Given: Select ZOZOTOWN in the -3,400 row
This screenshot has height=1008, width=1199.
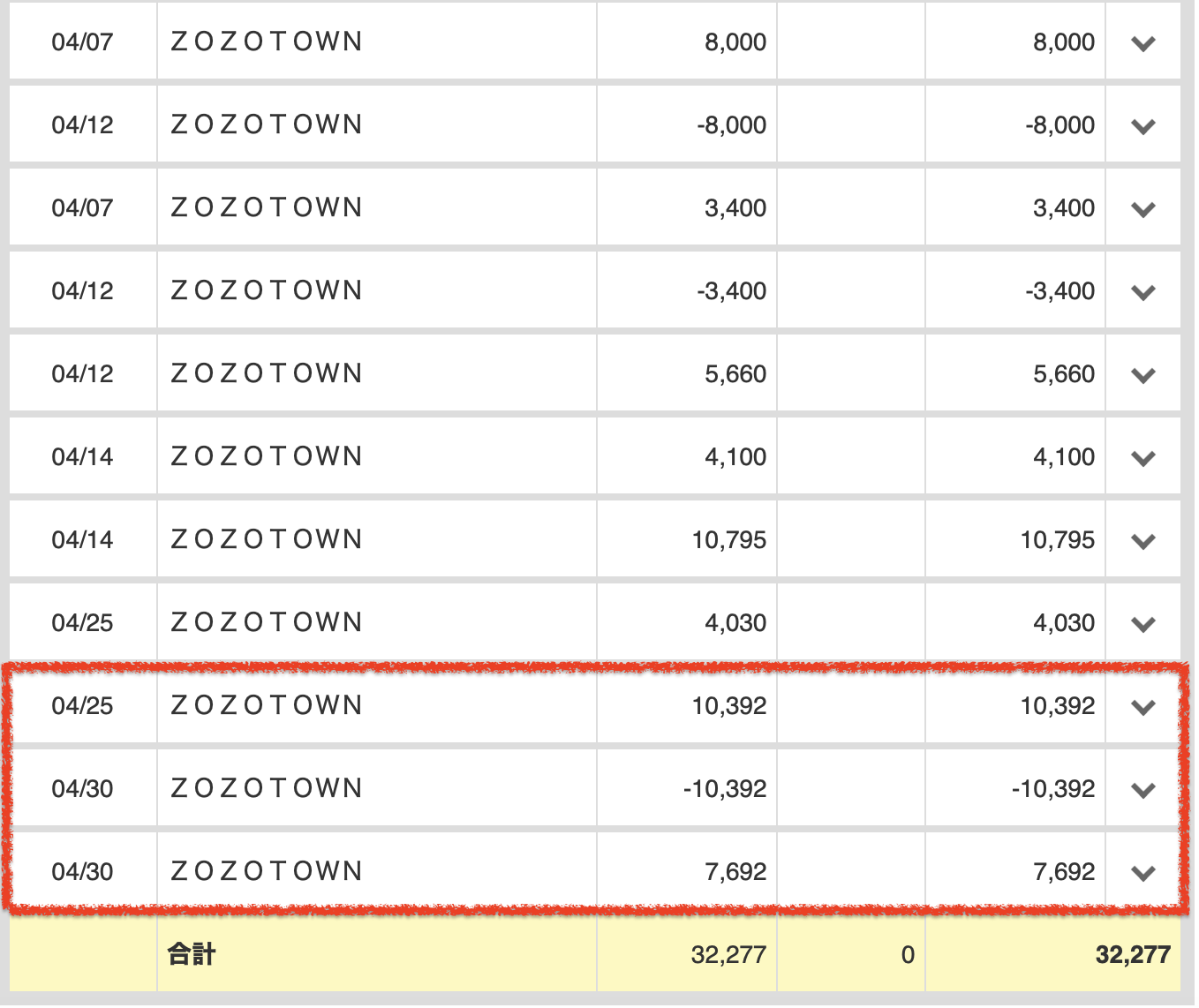Looking at the screenshot, I should [x=266, y=290].
